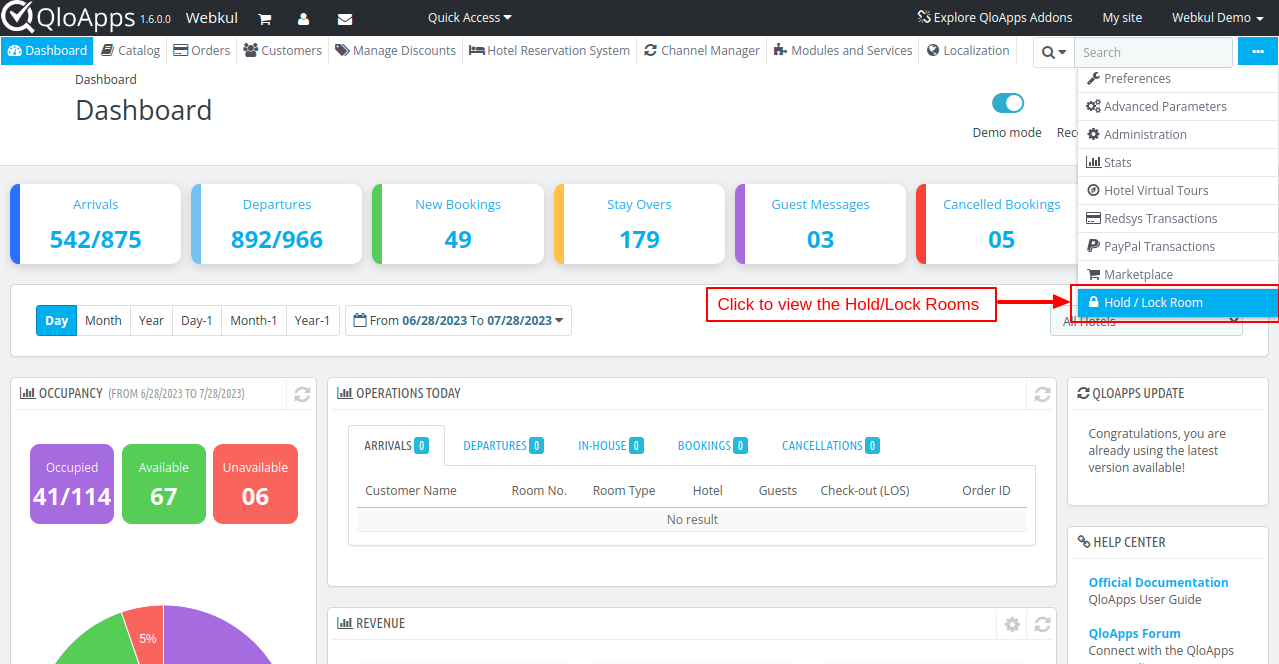Open the New Bookings summary card

(x=458, y=224)
